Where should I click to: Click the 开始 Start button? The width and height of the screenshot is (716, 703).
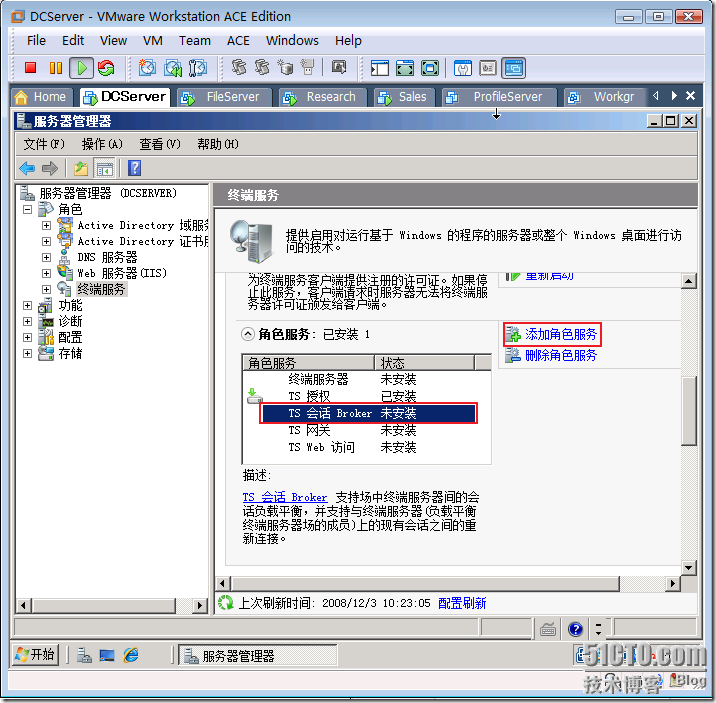coord(35,655)
